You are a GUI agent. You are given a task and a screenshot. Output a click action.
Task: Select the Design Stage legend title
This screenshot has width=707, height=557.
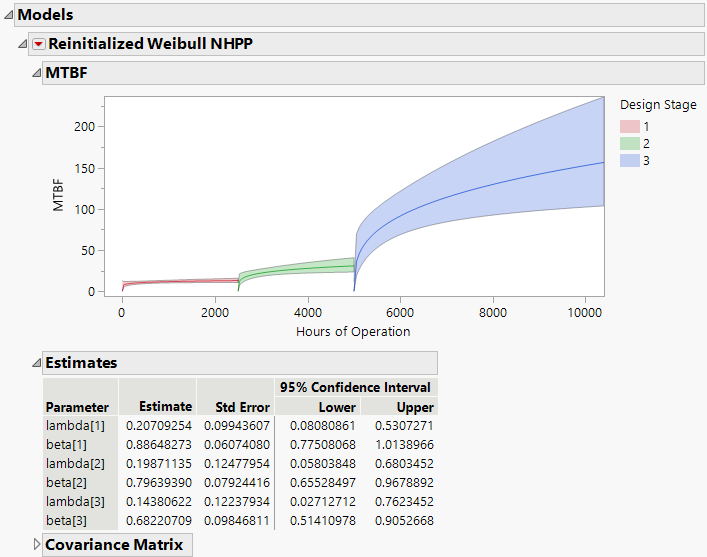[658, 105]
